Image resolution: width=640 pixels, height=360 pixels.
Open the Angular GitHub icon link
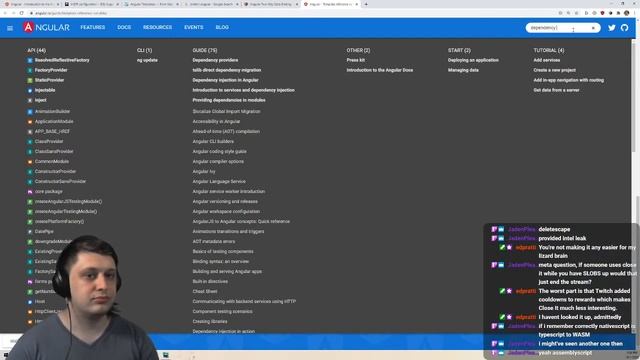[624, 28]
